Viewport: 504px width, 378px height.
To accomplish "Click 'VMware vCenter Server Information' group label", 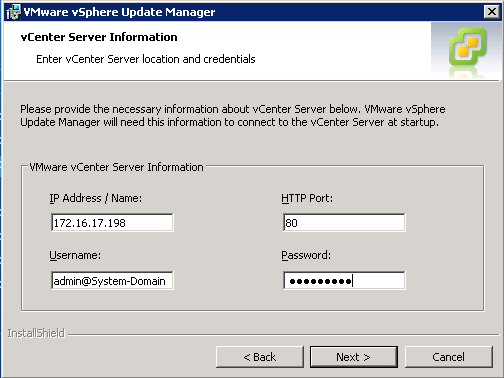I will [116, 167].
